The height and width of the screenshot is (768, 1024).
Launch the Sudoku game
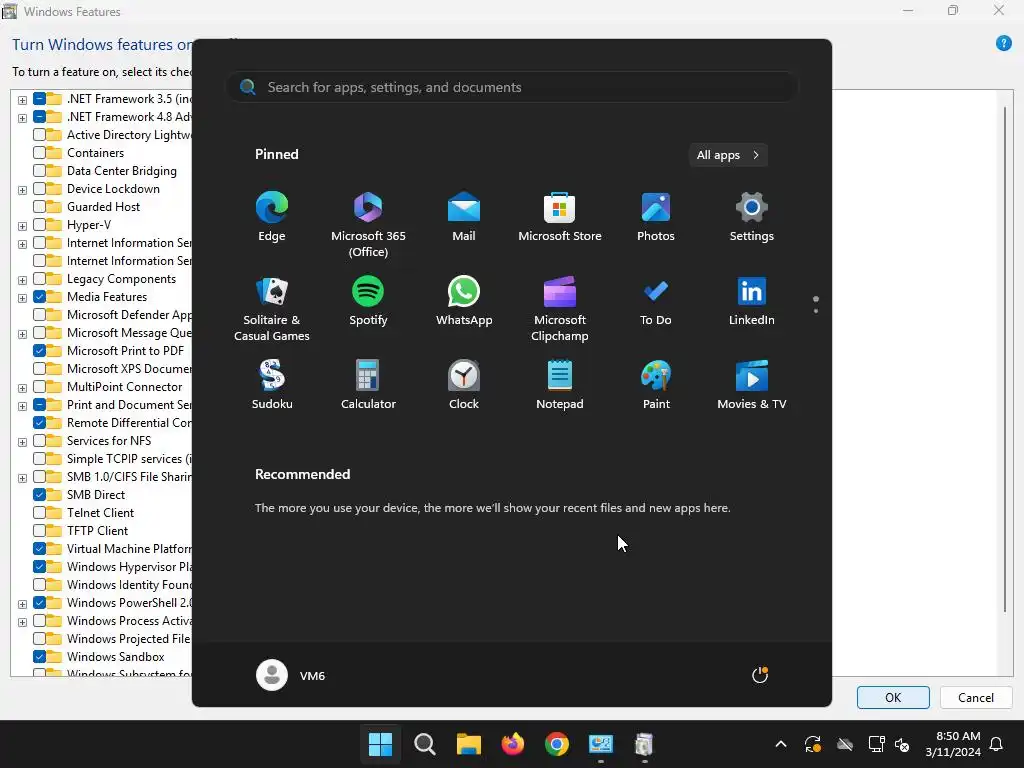tap(272, 385)
